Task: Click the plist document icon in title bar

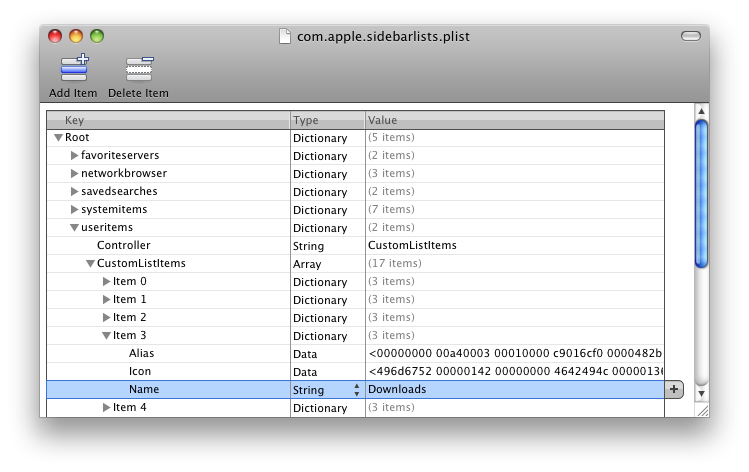Action: coord(285,36)
